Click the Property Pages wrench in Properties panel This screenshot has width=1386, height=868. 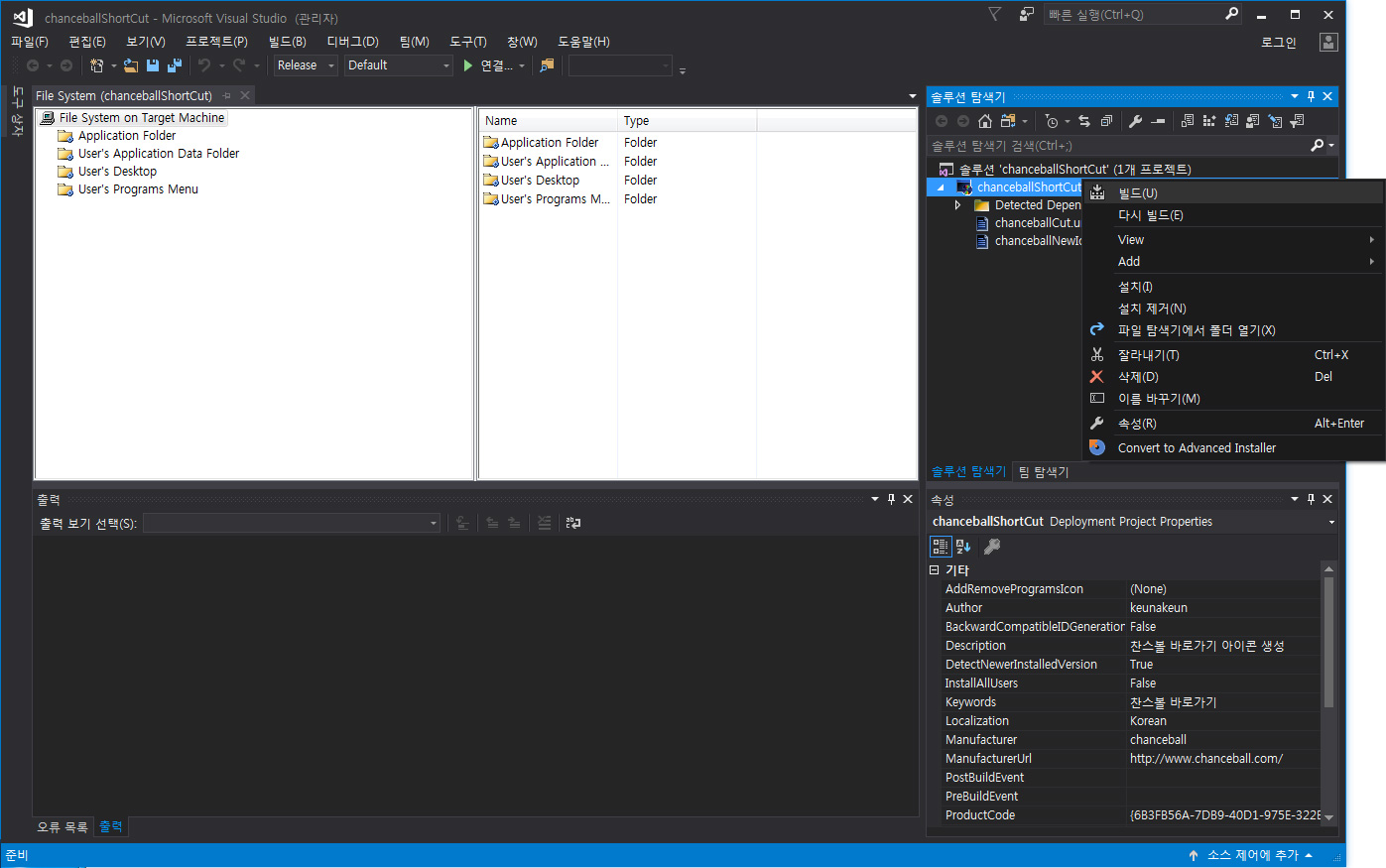991,547
